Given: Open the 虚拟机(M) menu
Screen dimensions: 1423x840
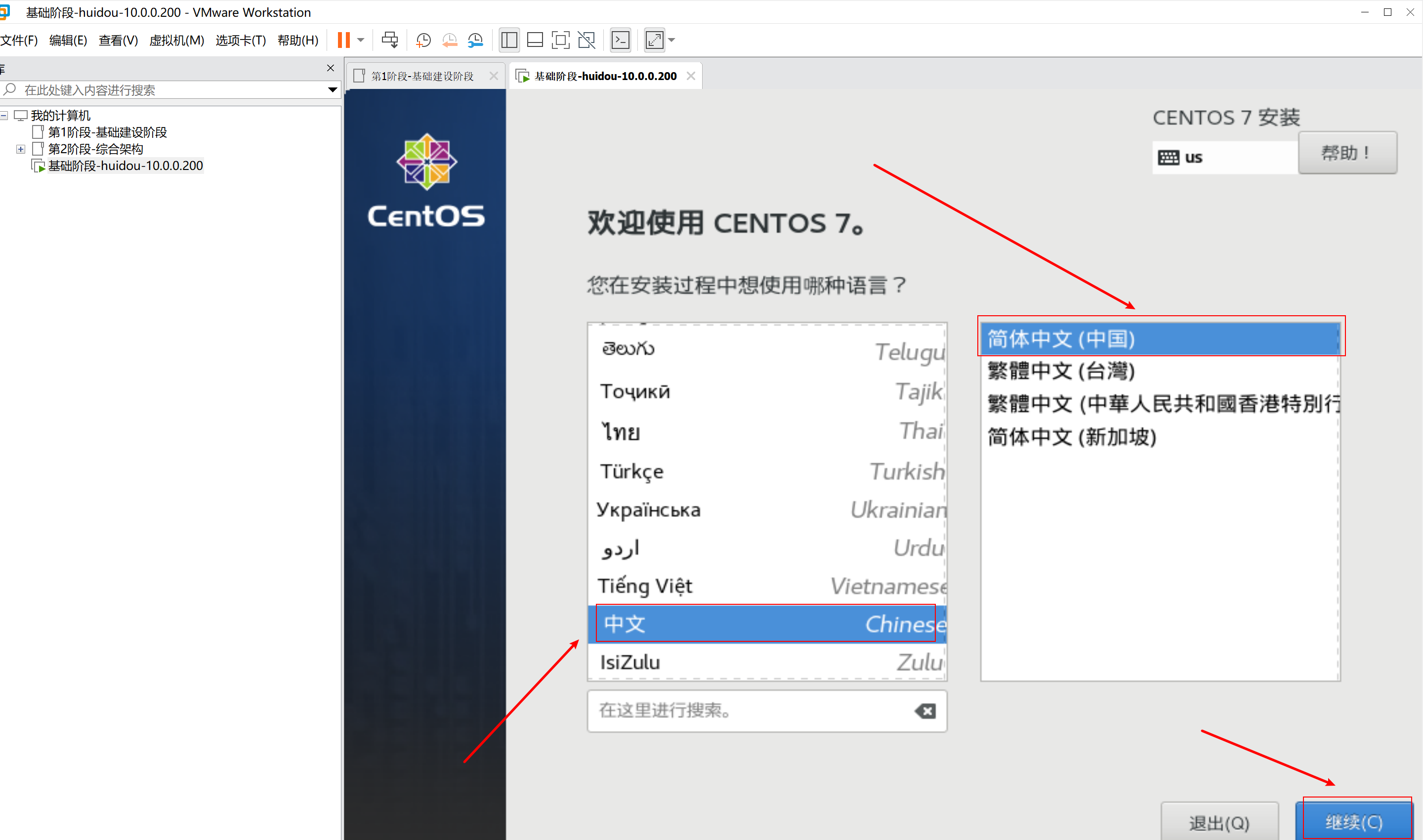Looking at the screenshot, I should 176,40.
